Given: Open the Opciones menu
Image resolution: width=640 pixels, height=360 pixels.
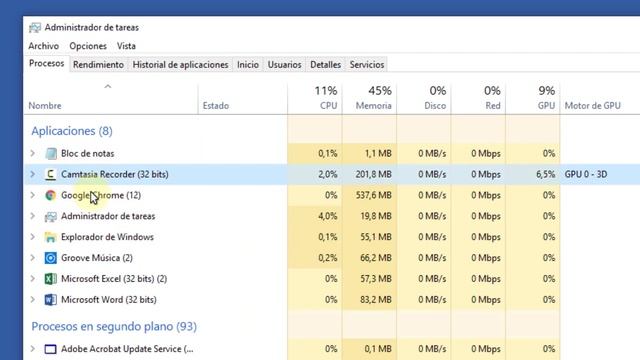Looking at the screenshot, I should click(88, 46).
